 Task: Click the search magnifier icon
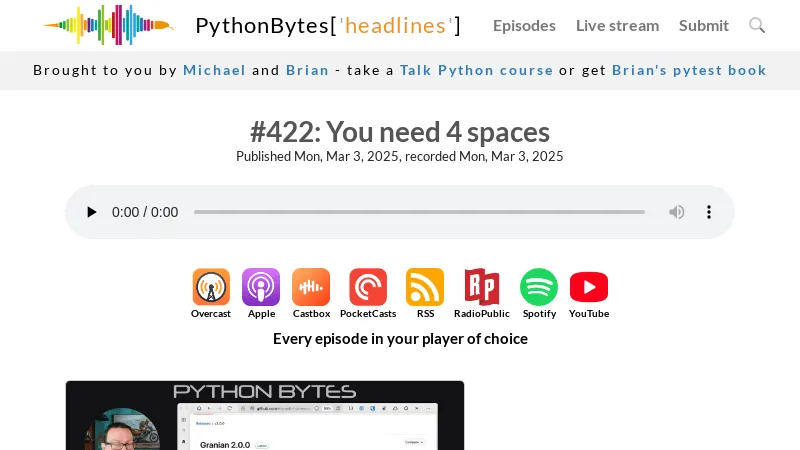[x=757, y=25]
